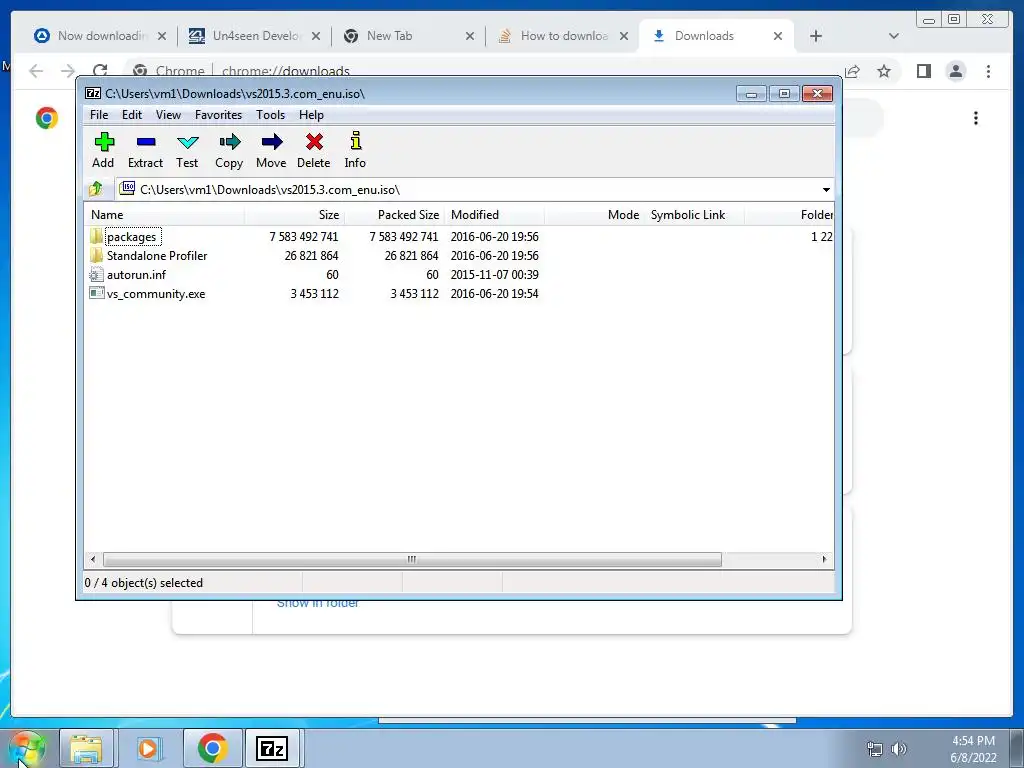Toggle Chrome side panel icon
Viewport: 1024px width, 768px height.
[923, 71]
